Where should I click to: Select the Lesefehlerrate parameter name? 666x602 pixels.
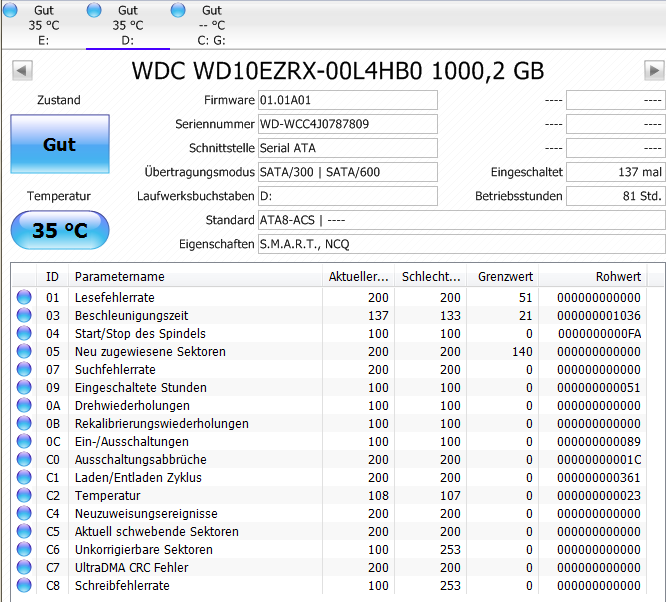[x=115, y=297]
